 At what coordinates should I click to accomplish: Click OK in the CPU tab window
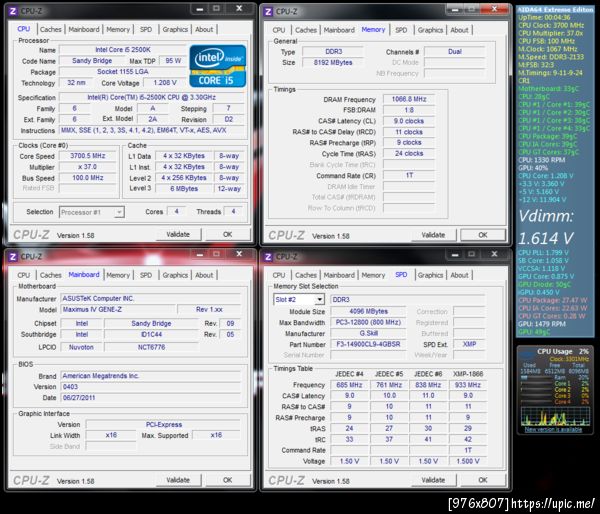(x=228, y=234)
